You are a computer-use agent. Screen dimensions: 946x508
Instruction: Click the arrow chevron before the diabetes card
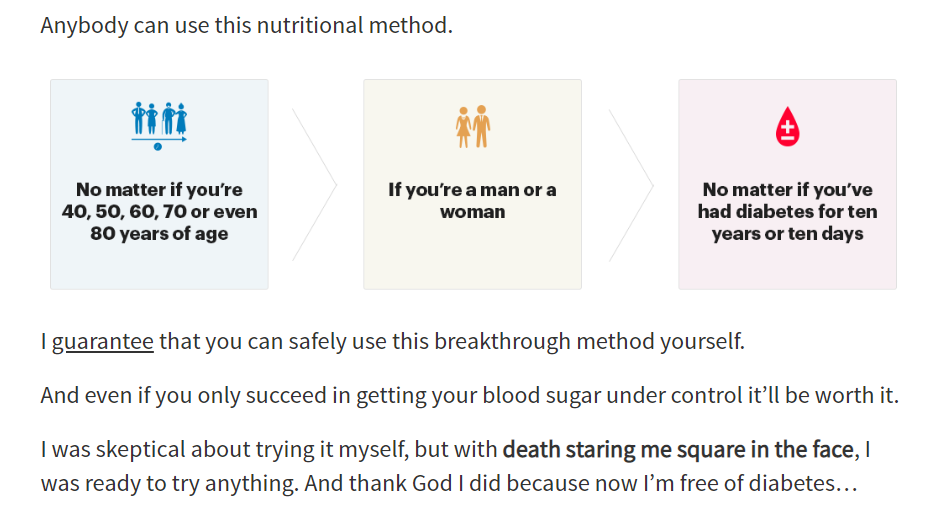click(631, 185)
